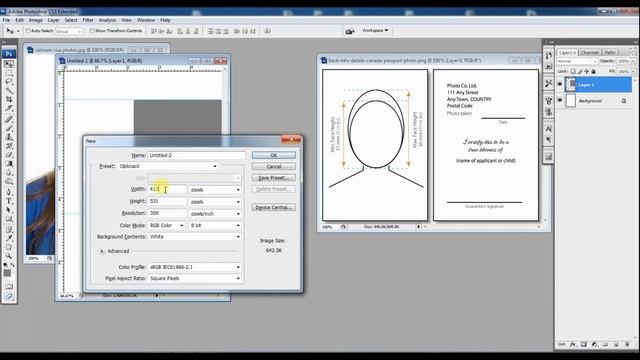Viewport: 640px width, 360px height.
Task: Click the foreground color swatch
Action: [7, 273]
